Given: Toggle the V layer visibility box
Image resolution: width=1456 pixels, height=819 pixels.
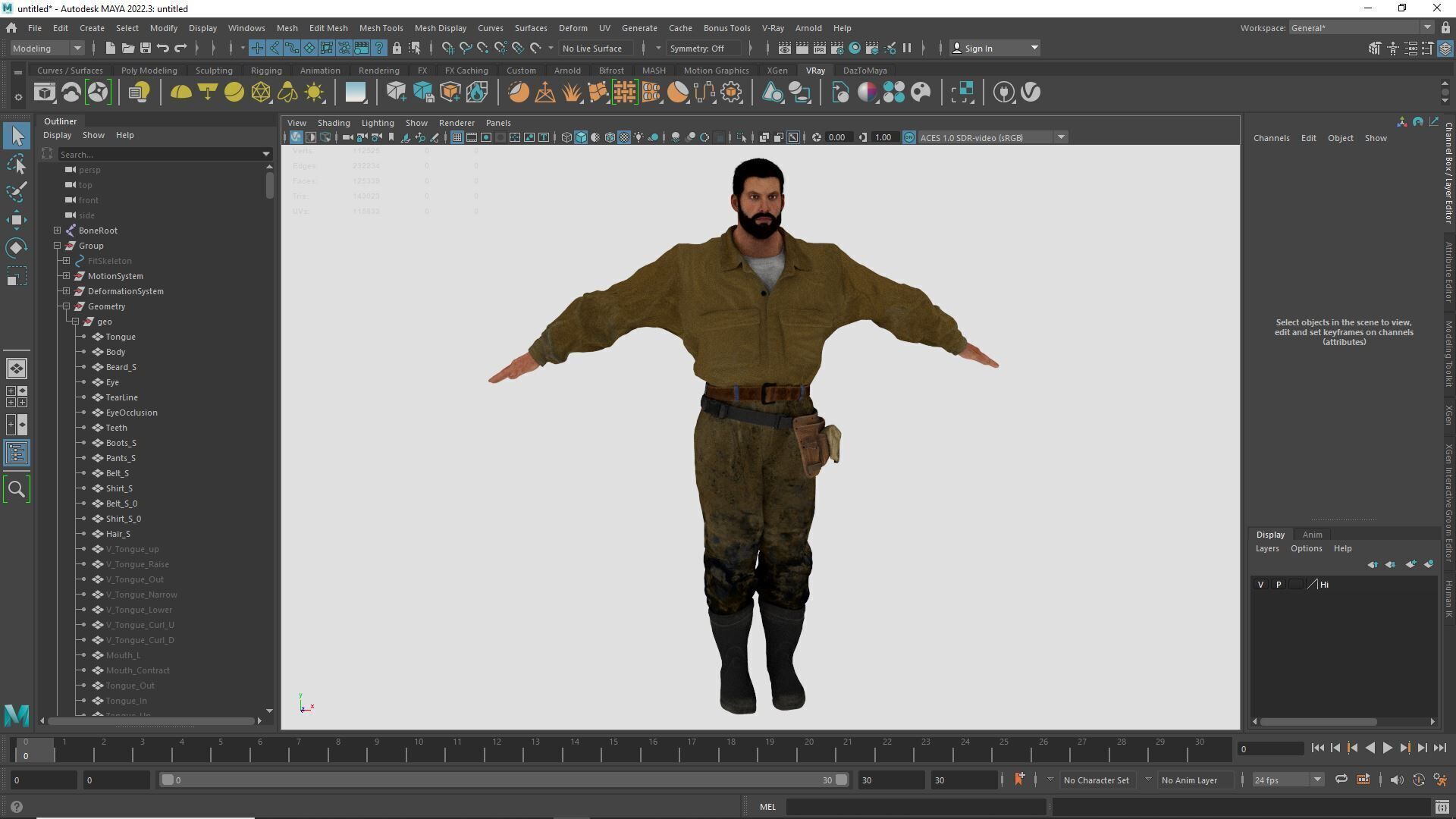Looking at the screenshot, I should pyautogui.click(x=1261, y=585).
